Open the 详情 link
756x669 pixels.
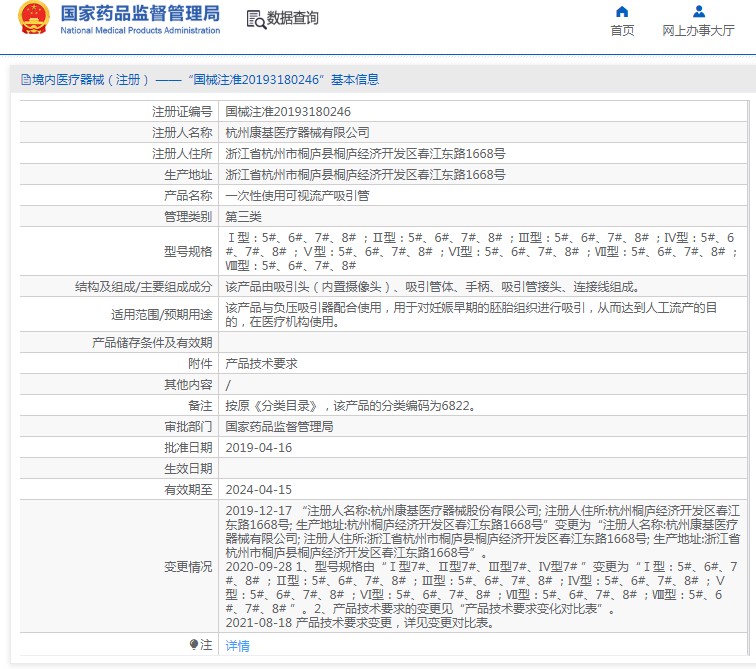pyautogui.click(x=237, y=645)
